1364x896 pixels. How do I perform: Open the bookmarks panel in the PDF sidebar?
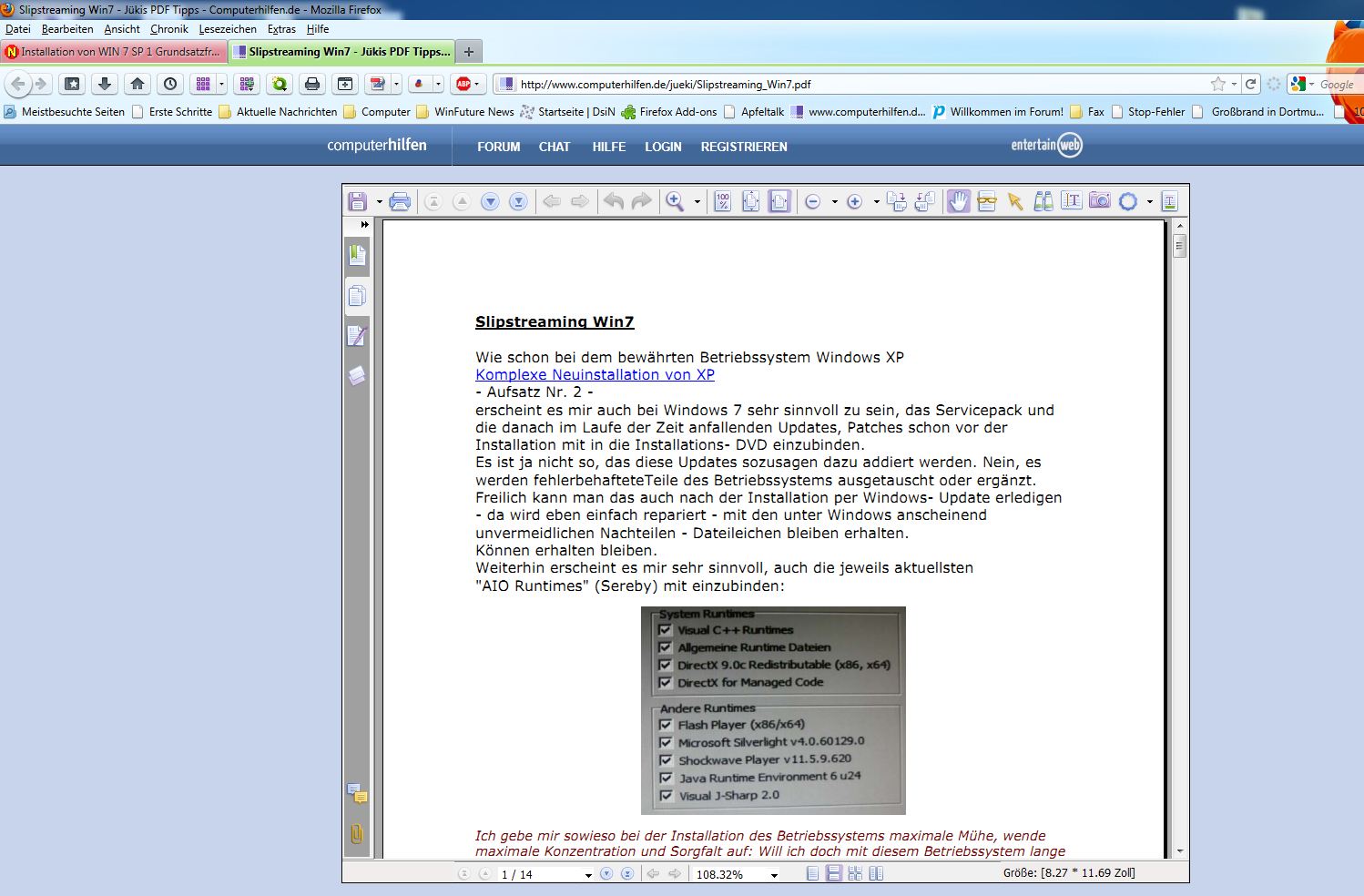[357, 255]
